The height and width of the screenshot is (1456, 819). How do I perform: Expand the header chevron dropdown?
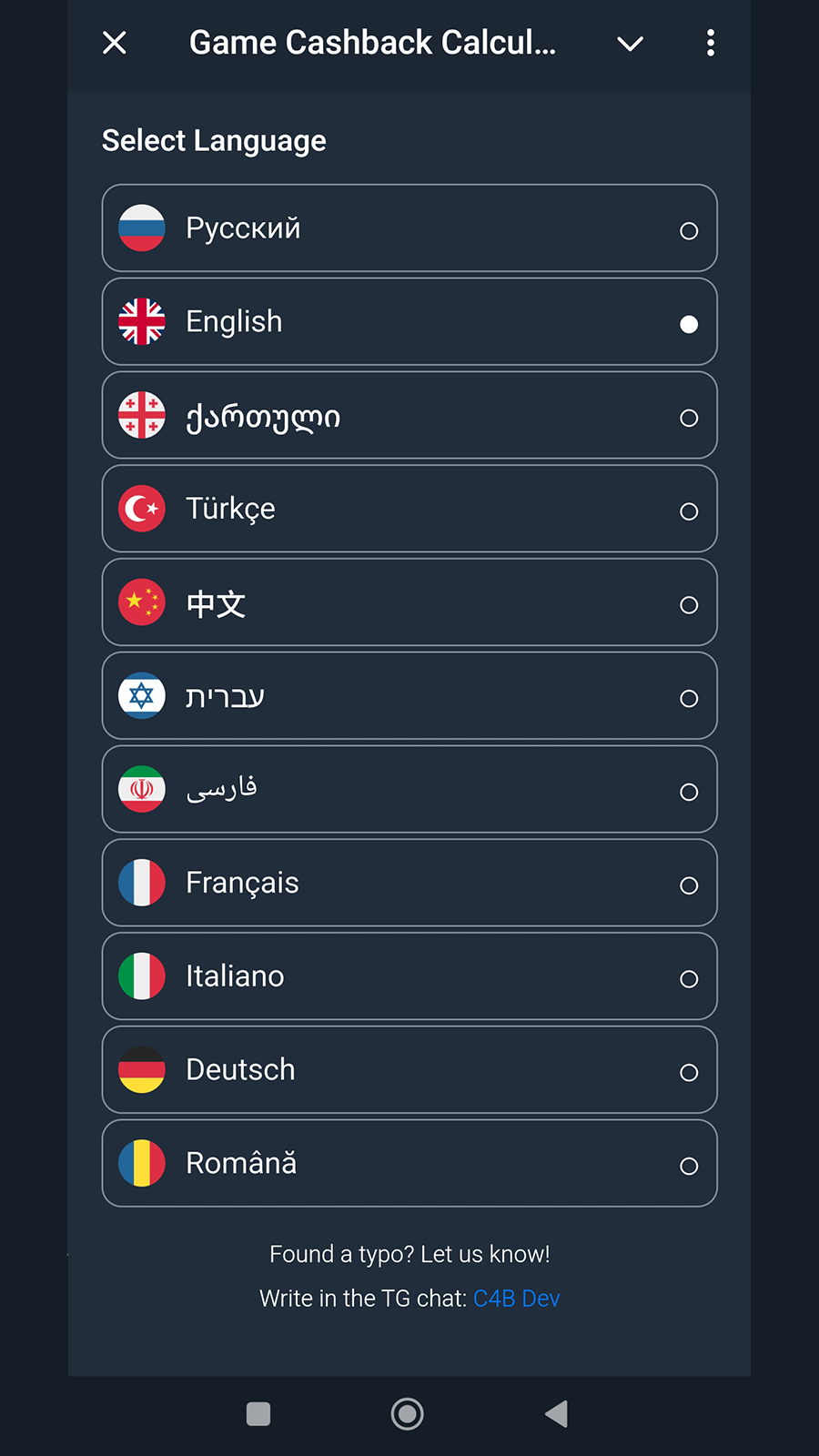point(630,44)
